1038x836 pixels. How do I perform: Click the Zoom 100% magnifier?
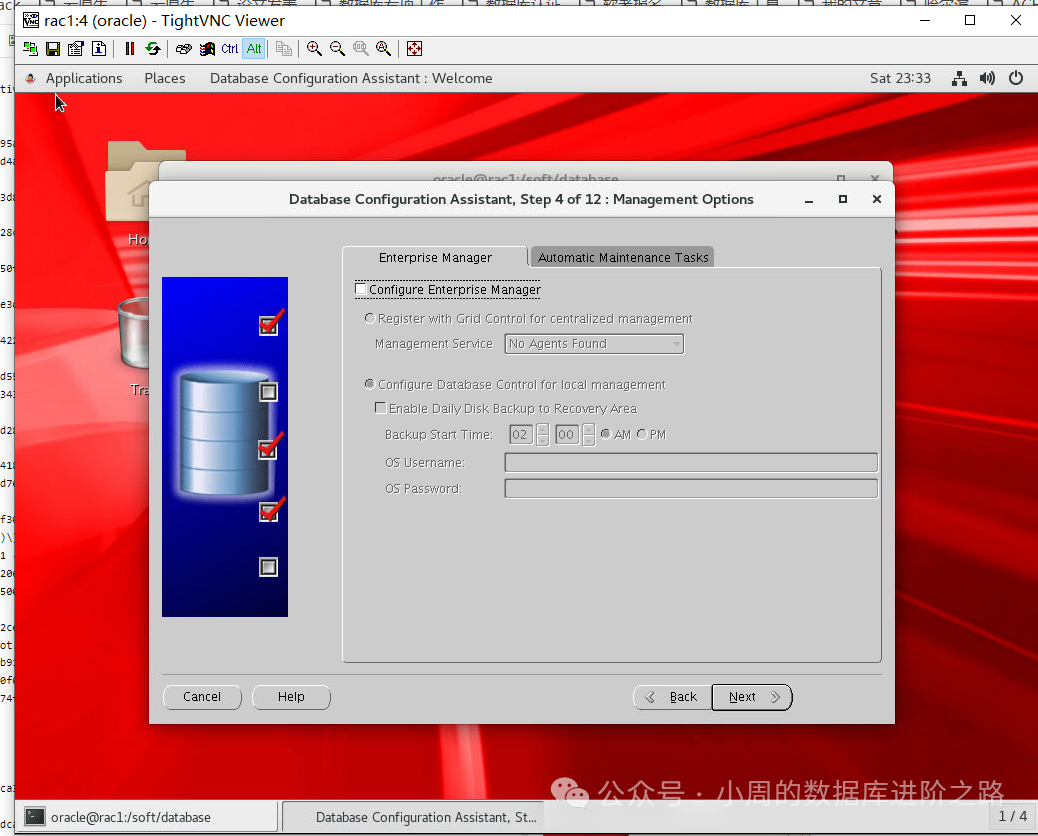(x=361, y=48)
